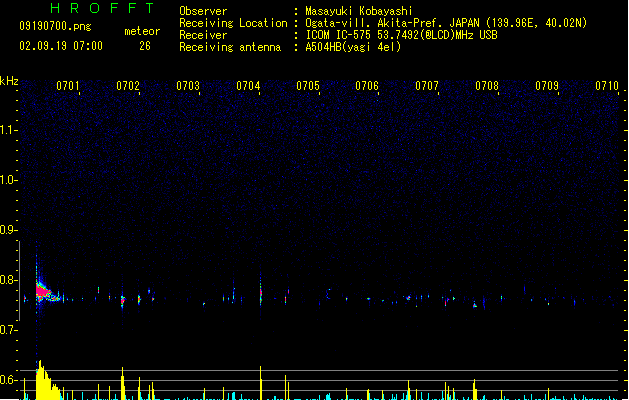Click the 1.1 kHz axis label
The image size is (629, 400).
(x=8, y=130)
